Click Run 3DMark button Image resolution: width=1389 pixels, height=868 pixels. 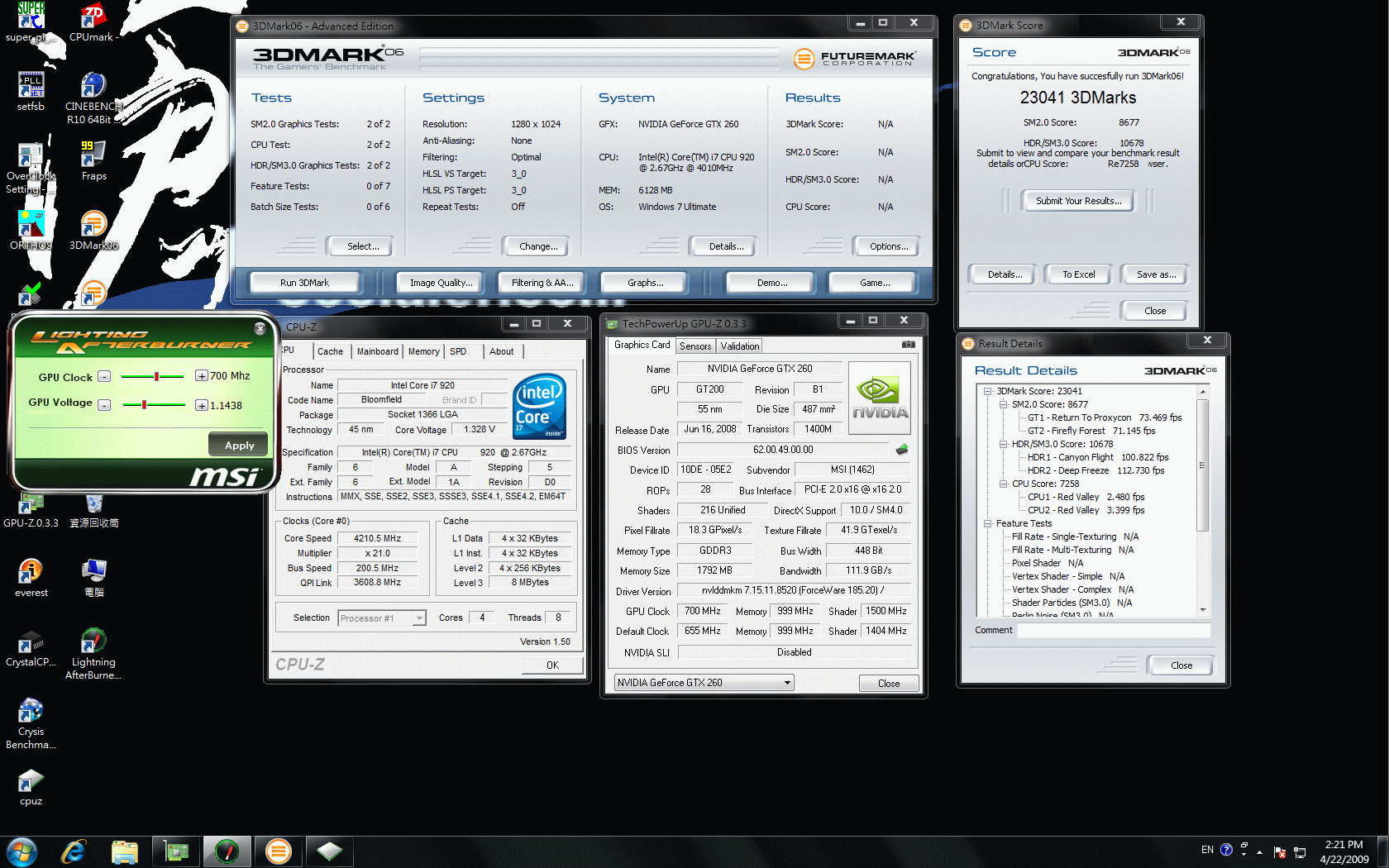(x=304, y=283)
